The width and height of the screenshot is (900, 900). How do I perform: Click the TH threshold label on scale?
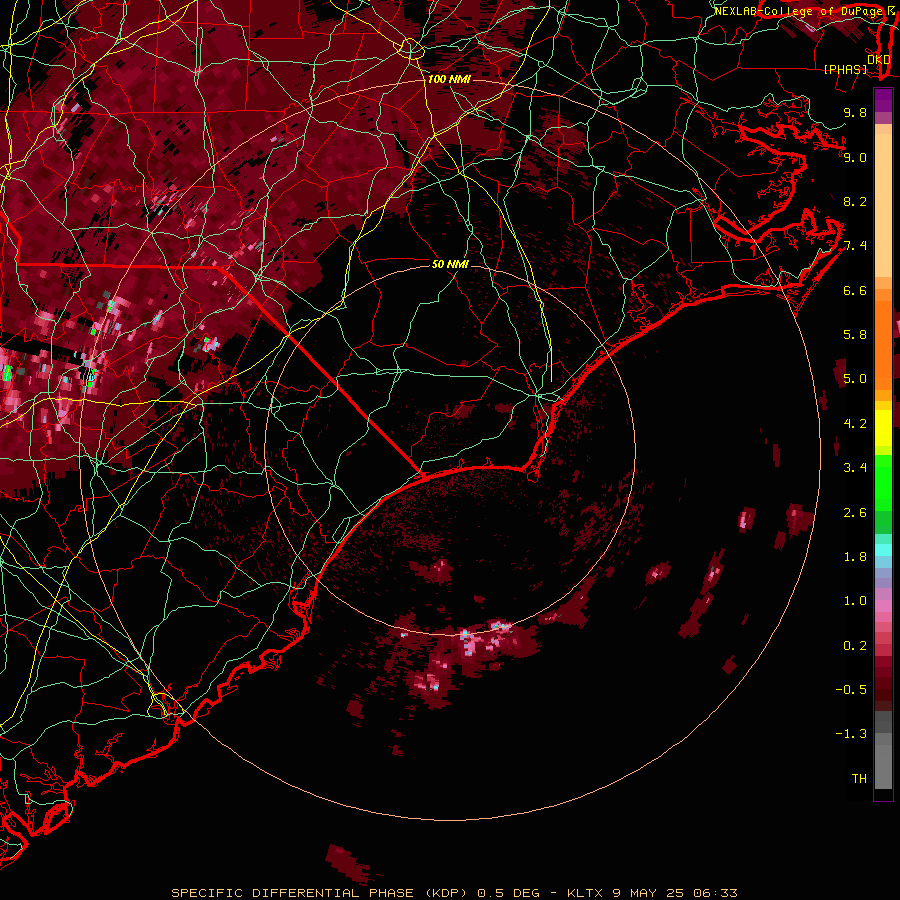859,779
